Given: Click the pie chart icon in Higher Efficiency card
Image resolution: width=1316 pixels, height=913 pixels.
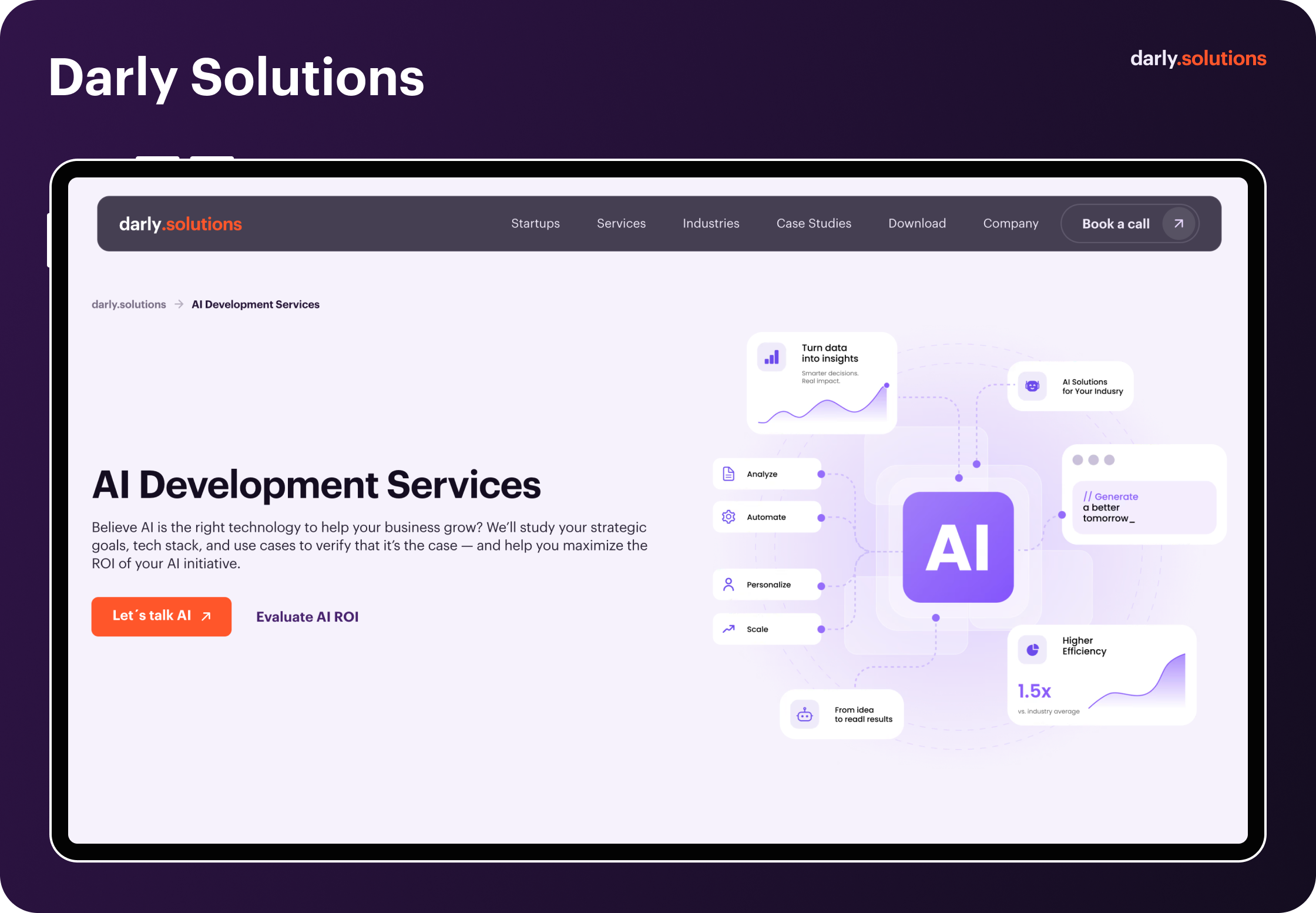Looking at the screenshot, I should tap(1032, 649).
